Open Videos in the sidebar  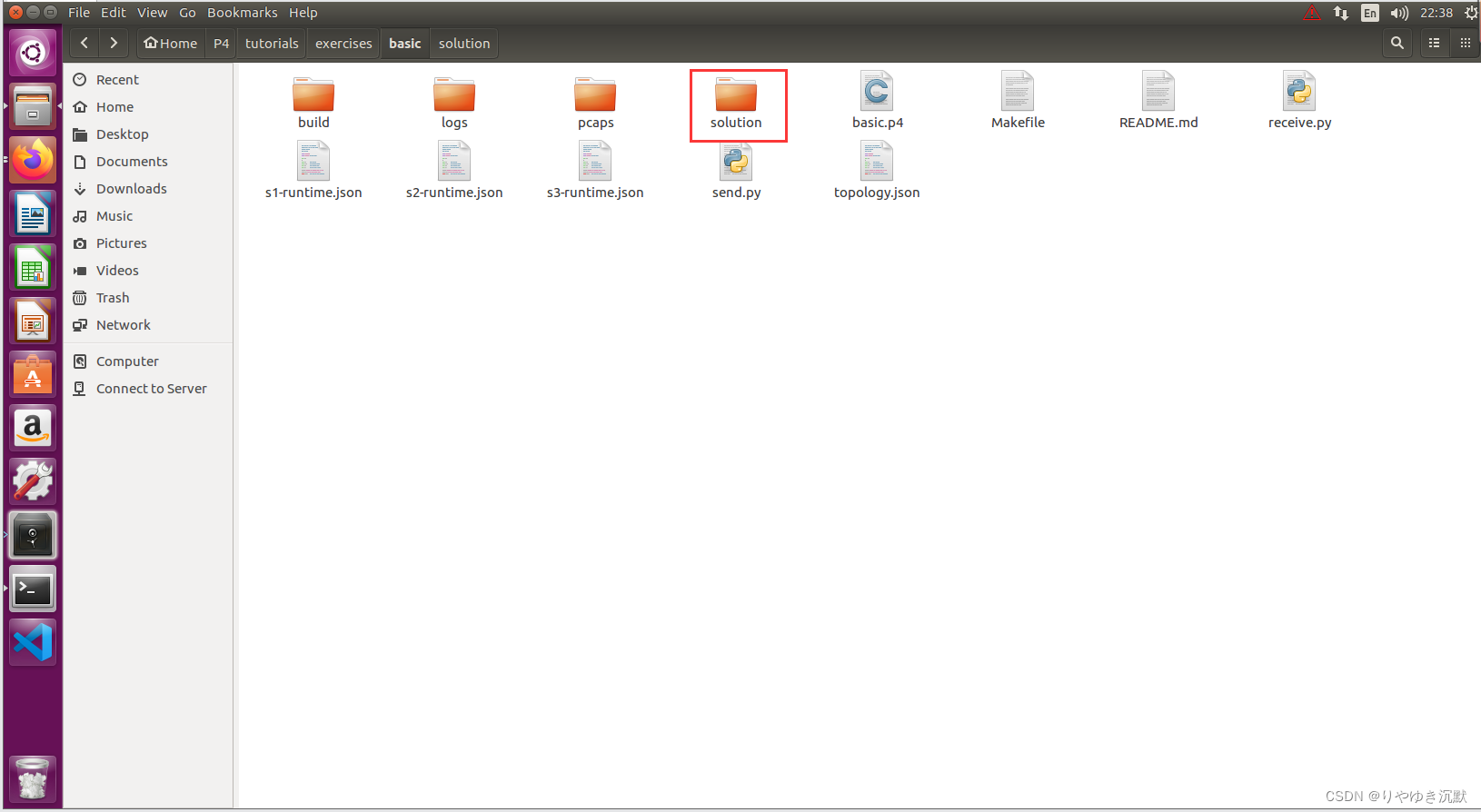tap(147, 271)
